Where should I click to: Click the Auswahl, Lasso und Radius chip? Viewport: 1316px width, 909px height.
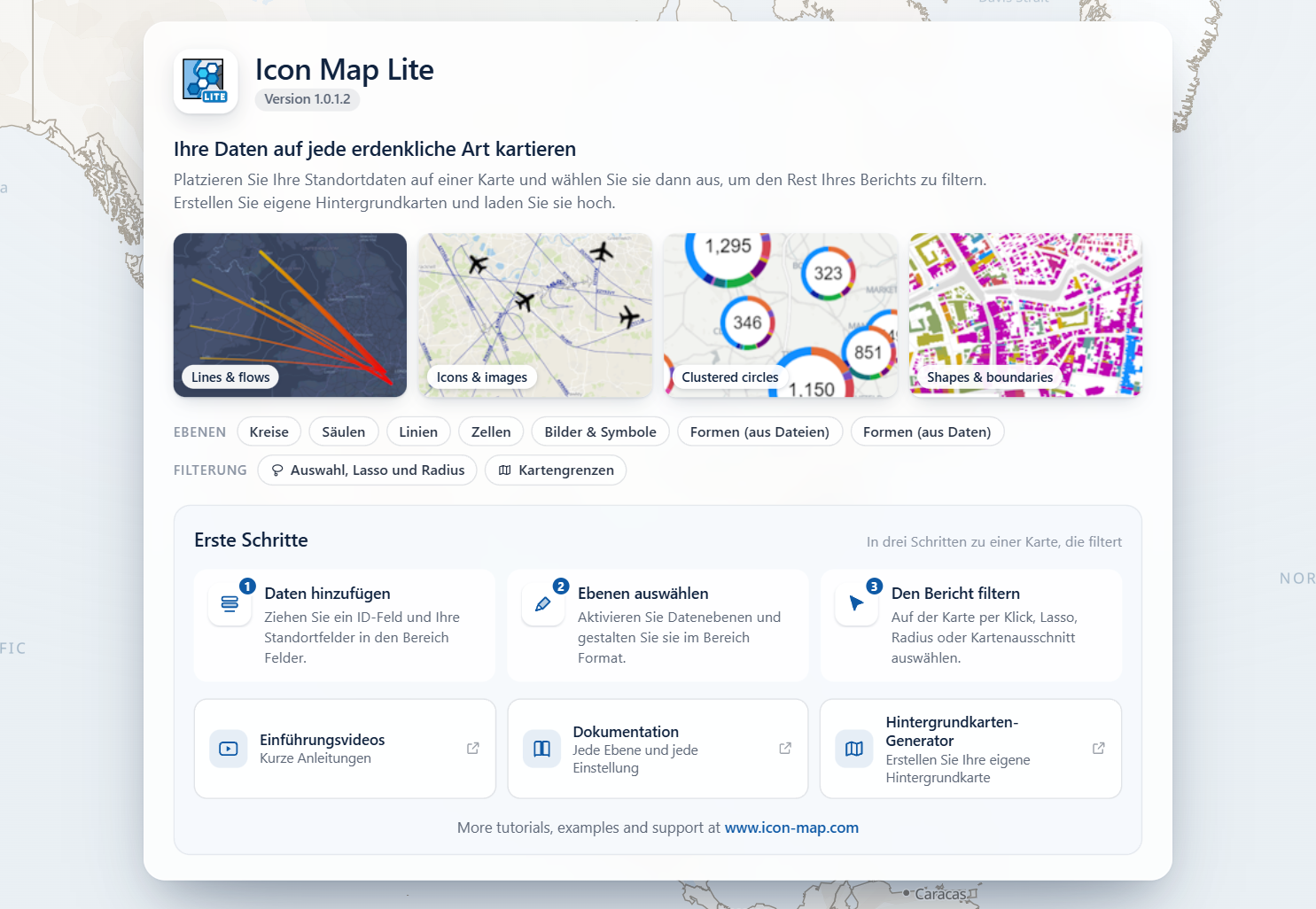coord(368,470)
